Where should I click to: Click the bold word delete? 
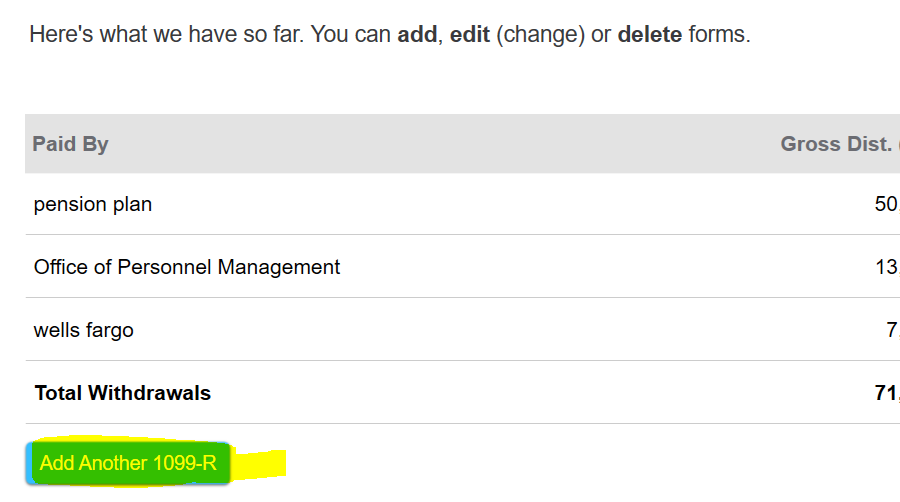650,34
